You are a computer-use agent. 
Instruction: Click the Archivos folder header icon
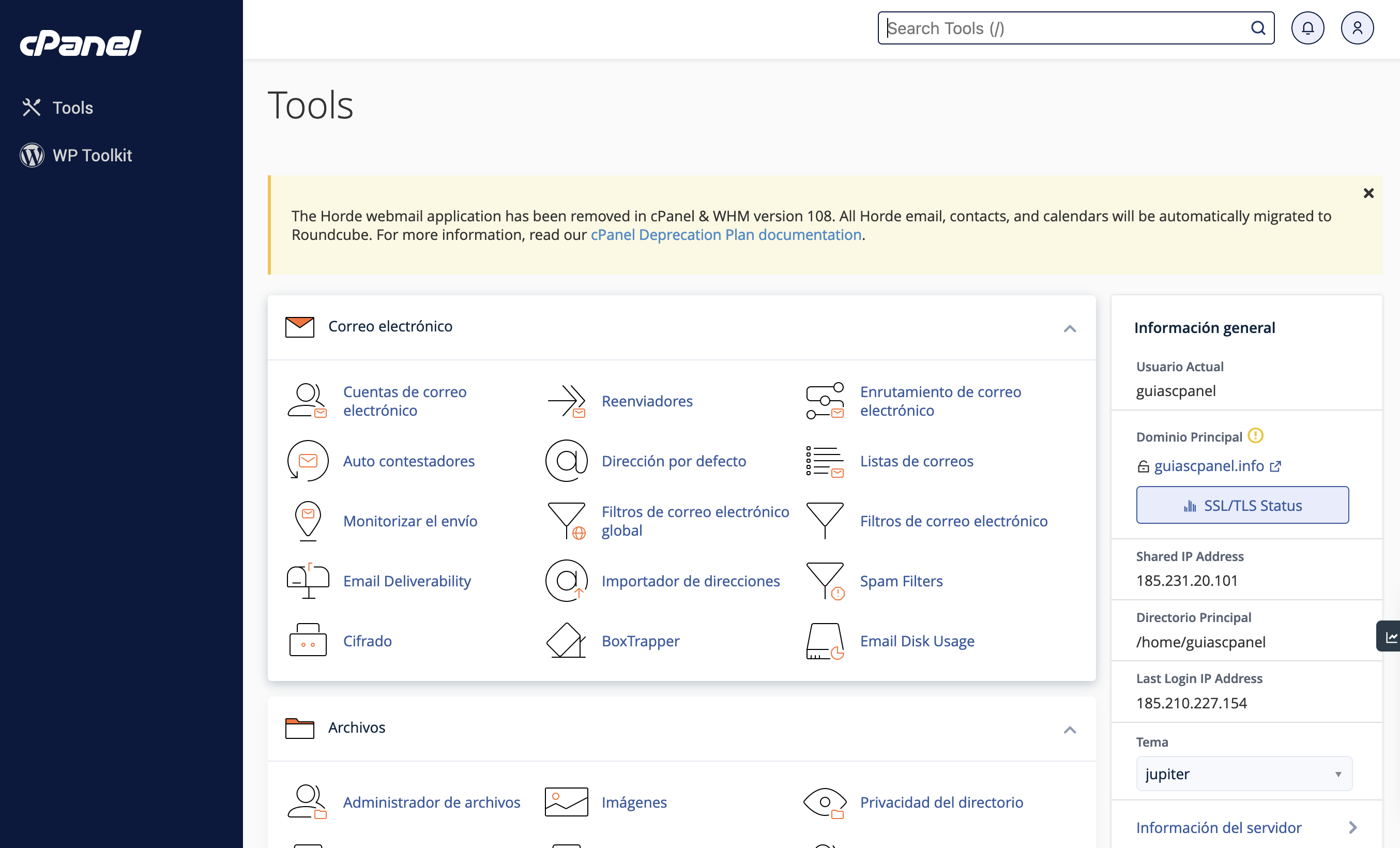coord(299,728)
